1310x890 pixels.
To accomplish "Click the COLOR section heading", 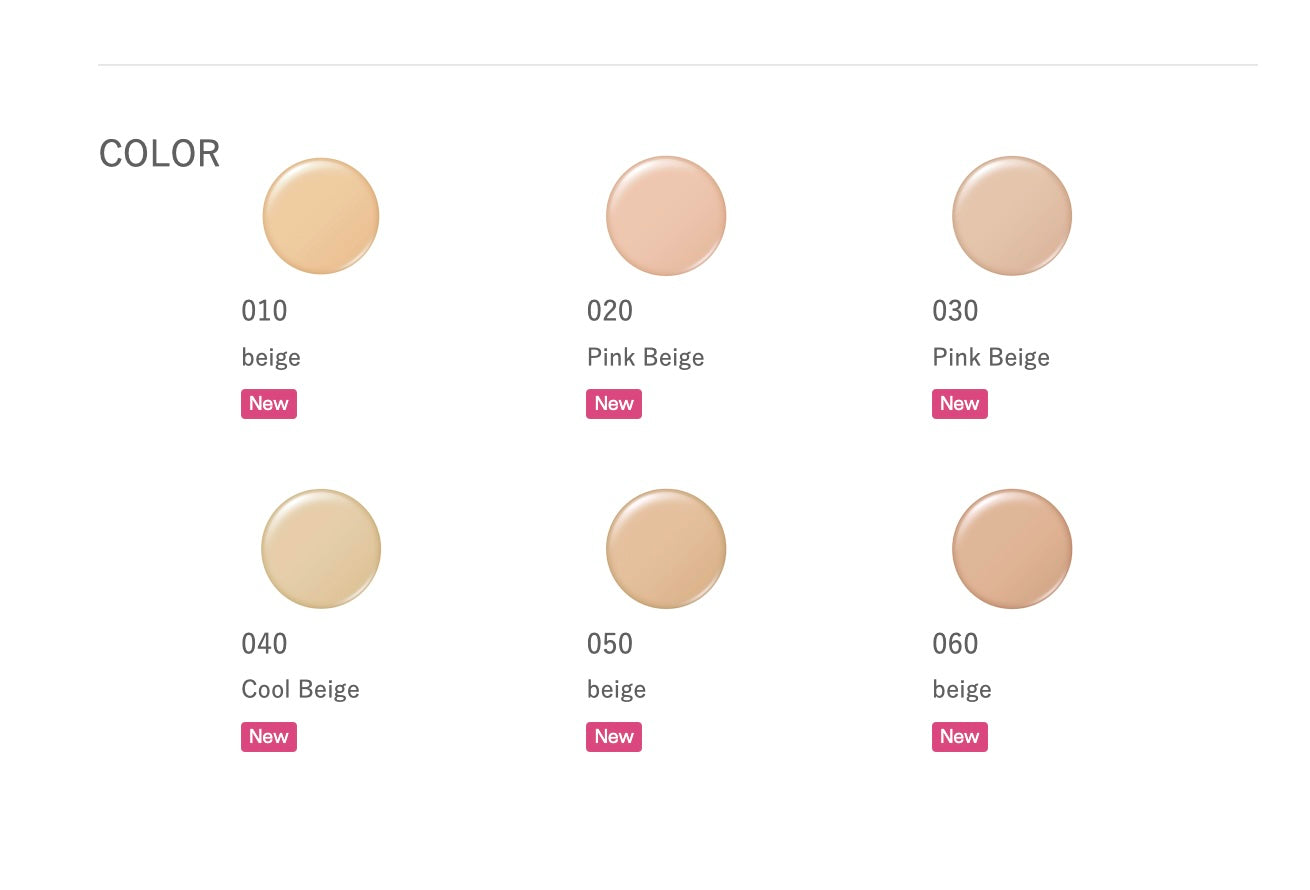I will [160, 154].
